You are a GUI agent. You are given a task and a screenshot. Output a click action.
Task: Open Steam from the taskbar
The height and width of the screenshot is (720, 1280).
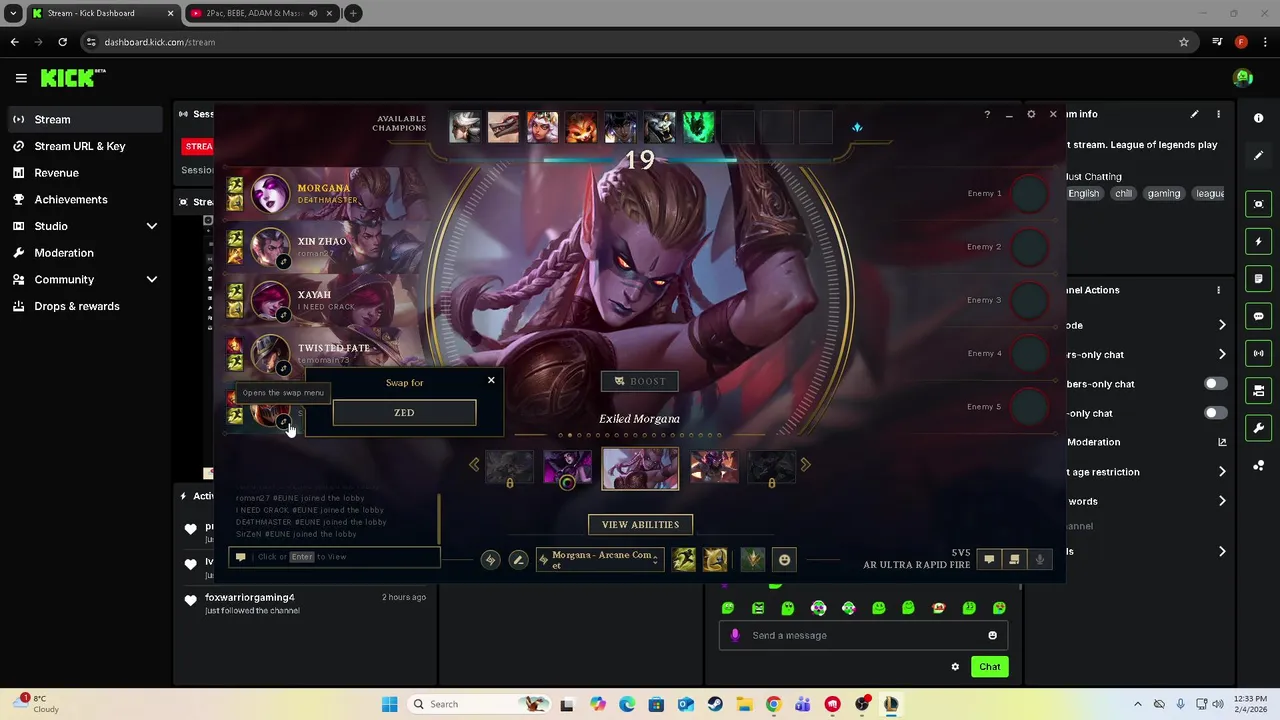coord(715,704)
